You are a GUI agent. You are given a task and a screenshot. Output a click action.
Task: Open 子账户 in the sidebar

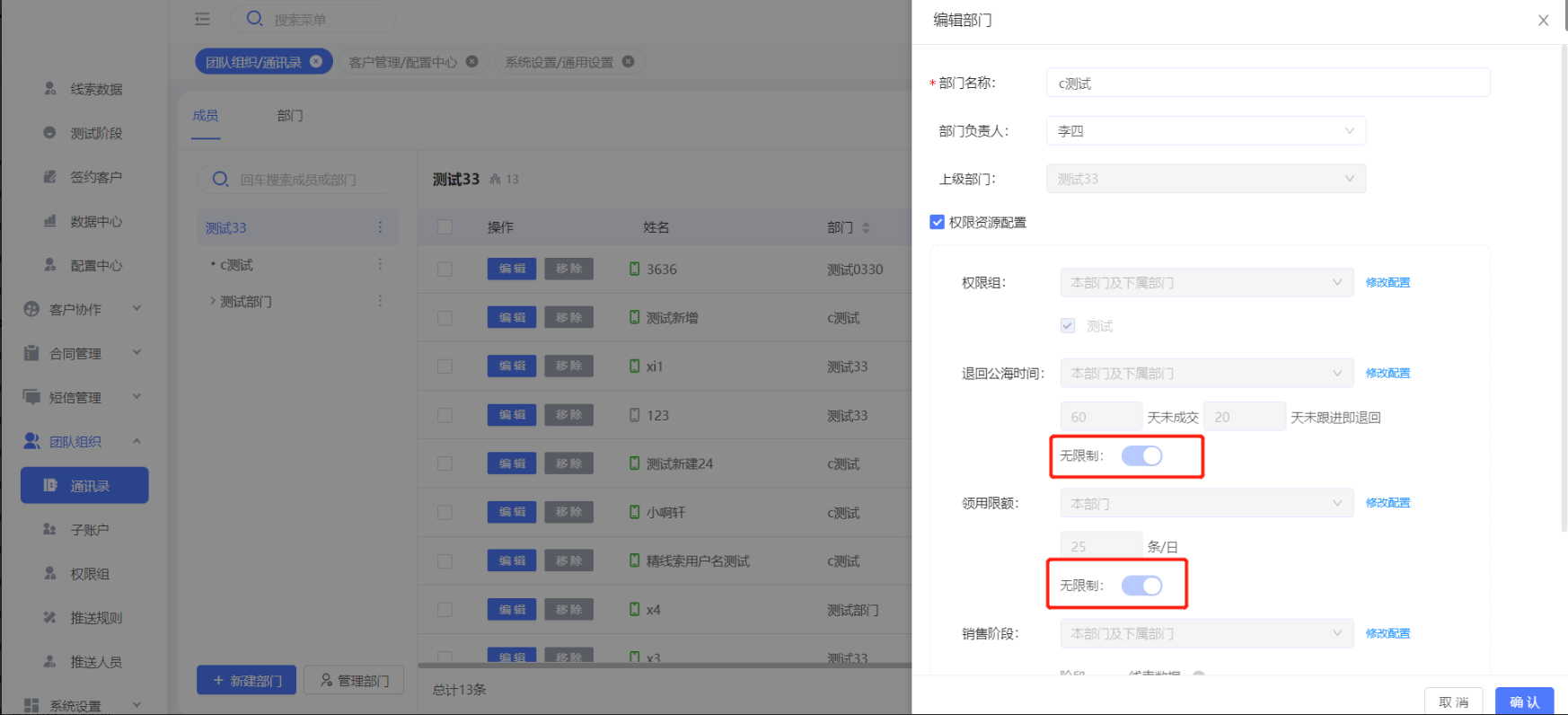[x=89, y=530]
